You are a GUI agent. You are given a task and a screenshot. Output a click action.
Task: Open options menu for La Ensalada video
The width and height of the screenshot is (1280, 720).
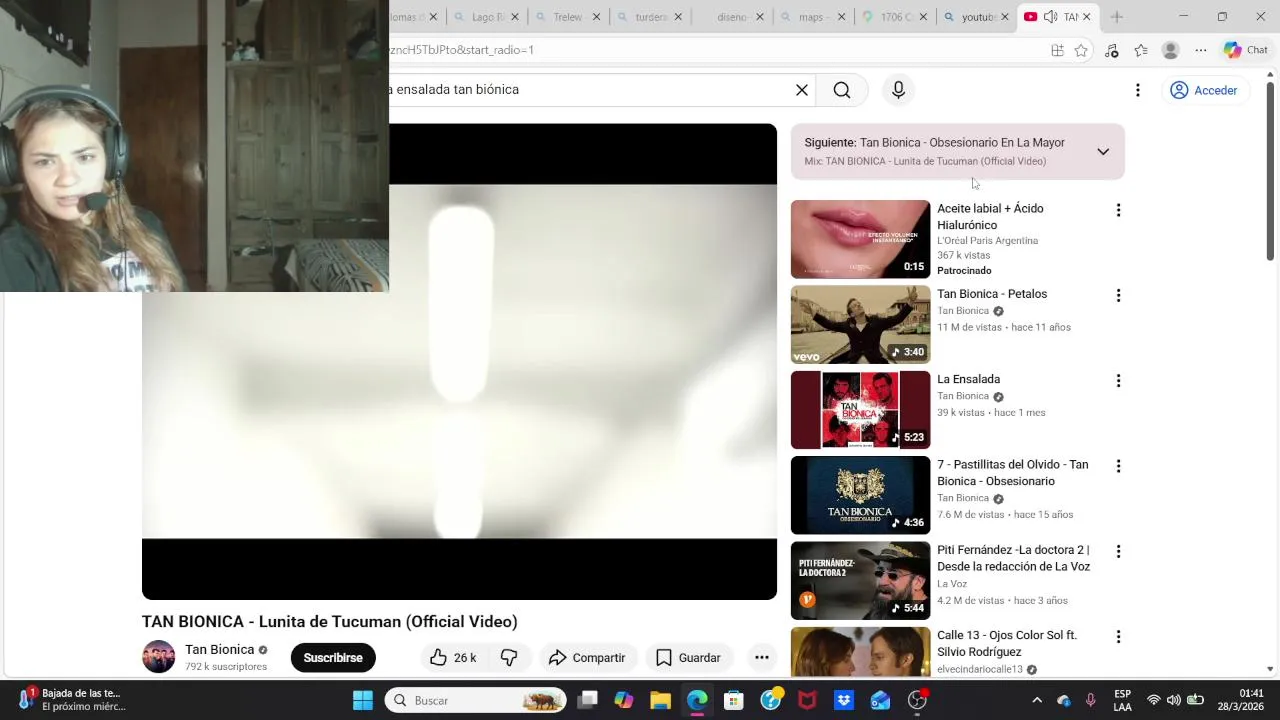pyautogui.click(x=1118, y=380)
